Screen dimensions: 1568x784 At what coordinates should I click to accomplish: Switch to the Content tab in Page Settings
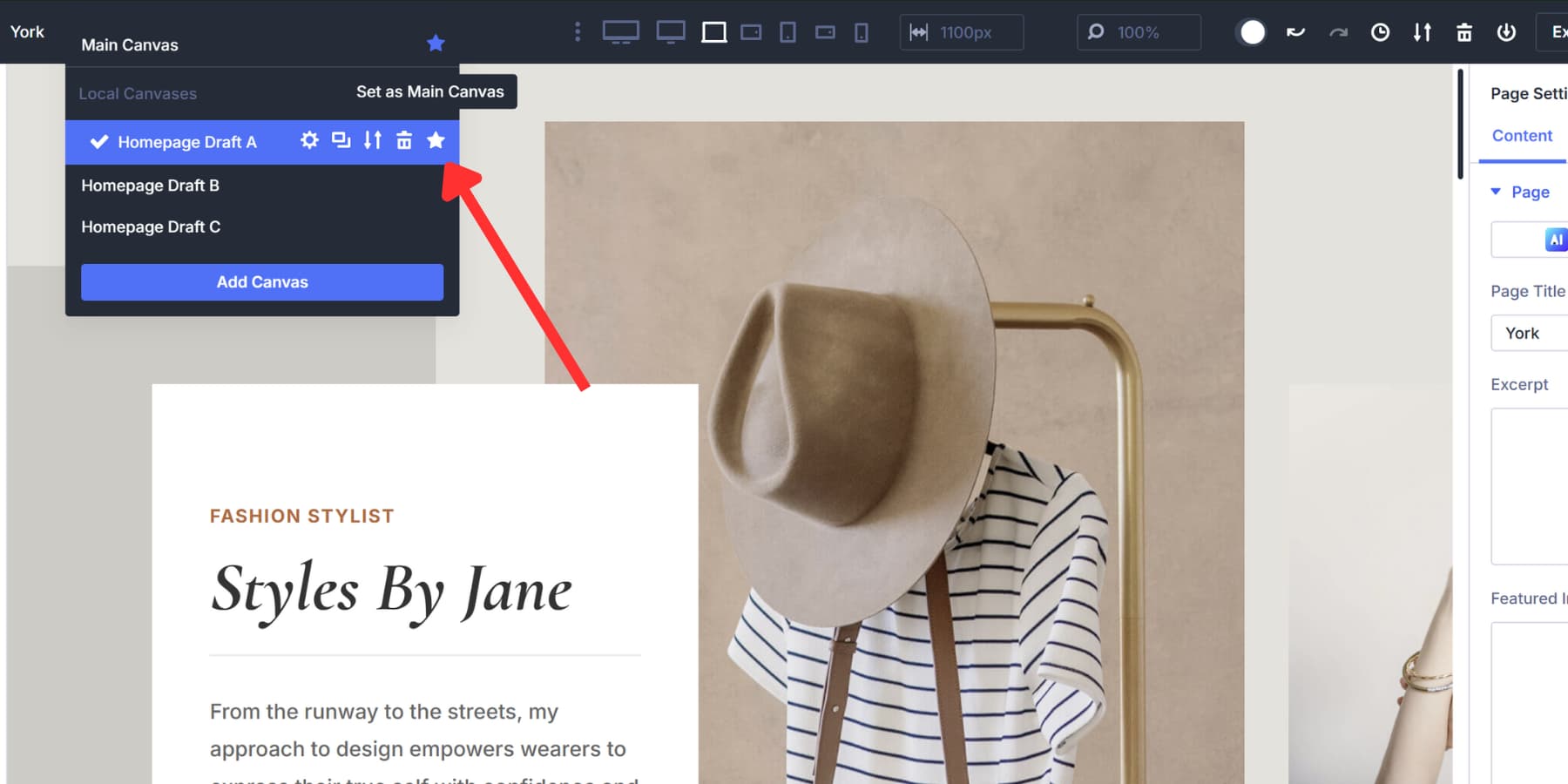(x=1521, y=136)
